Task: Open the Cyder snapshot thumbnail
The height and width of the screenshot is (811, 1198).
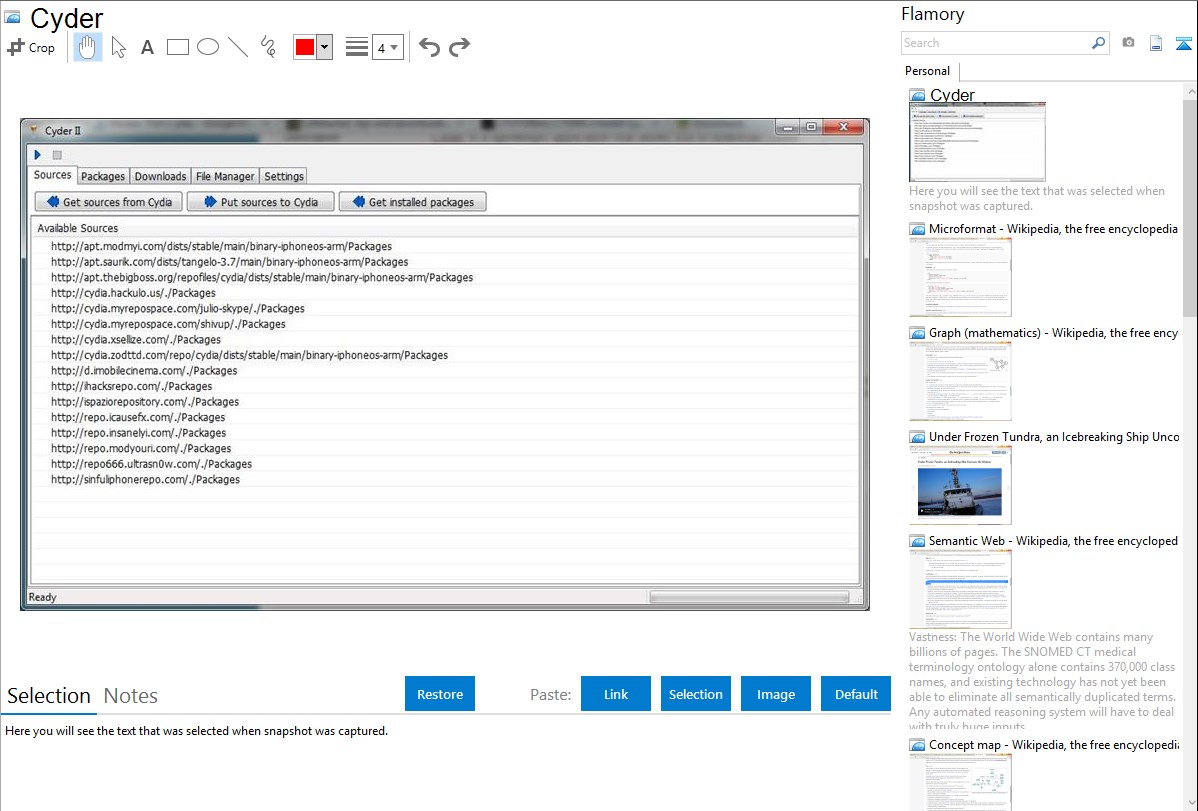Action: (977, 142)
